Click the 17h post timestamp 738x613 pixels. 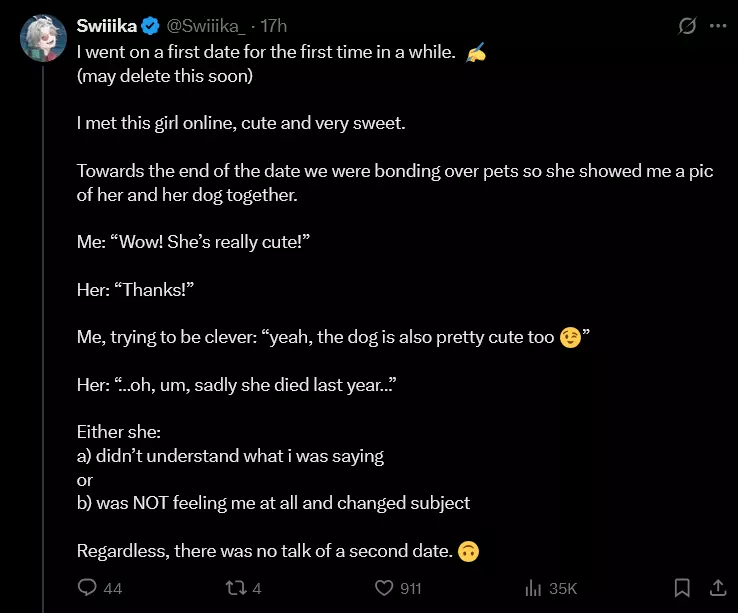pos(273,26)
